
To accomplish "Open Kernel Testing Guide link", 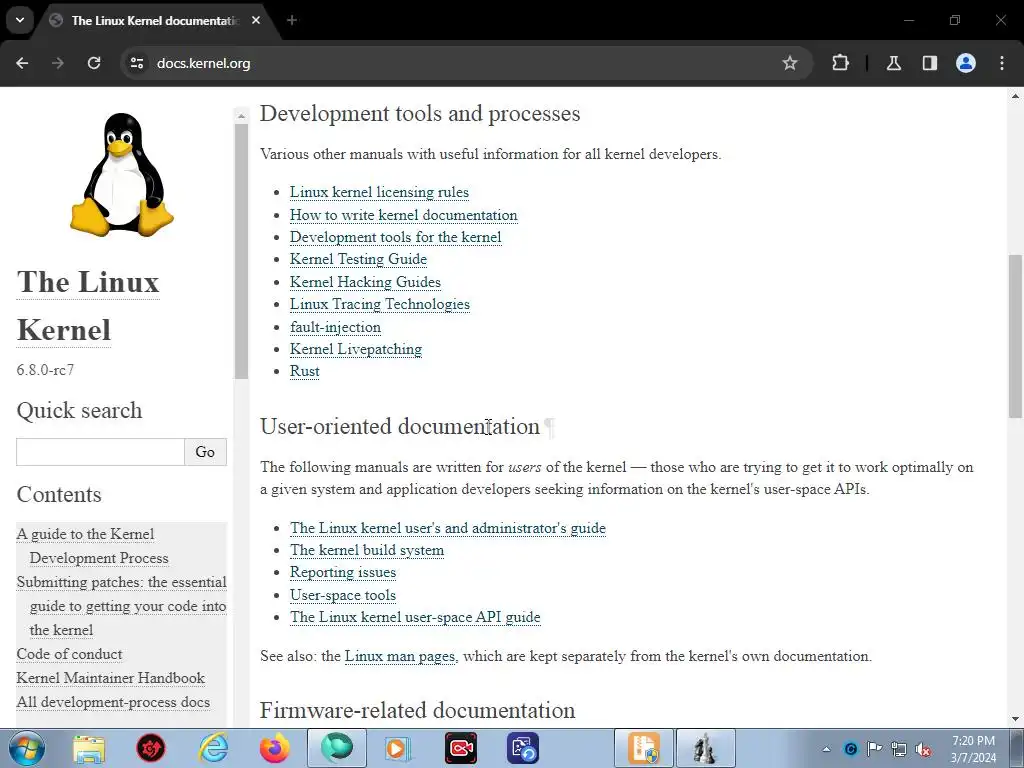I will 359,259.
